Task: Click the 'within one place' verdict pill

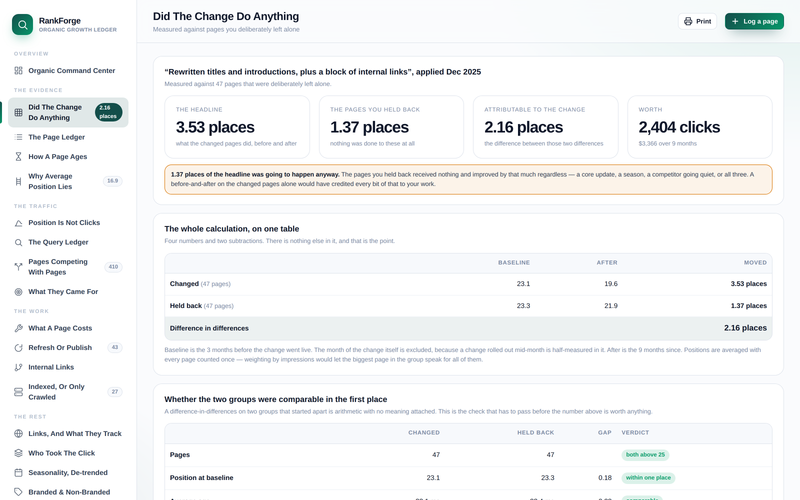Action: [648, 478]
